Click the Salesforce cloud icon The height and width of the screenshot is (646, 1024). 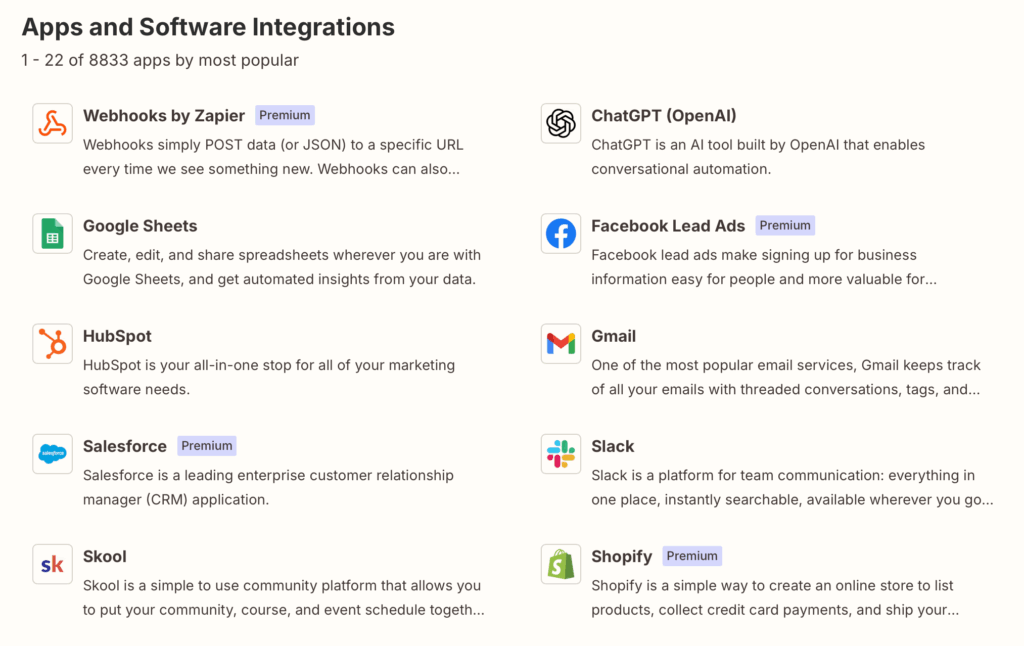pos(52,454)
